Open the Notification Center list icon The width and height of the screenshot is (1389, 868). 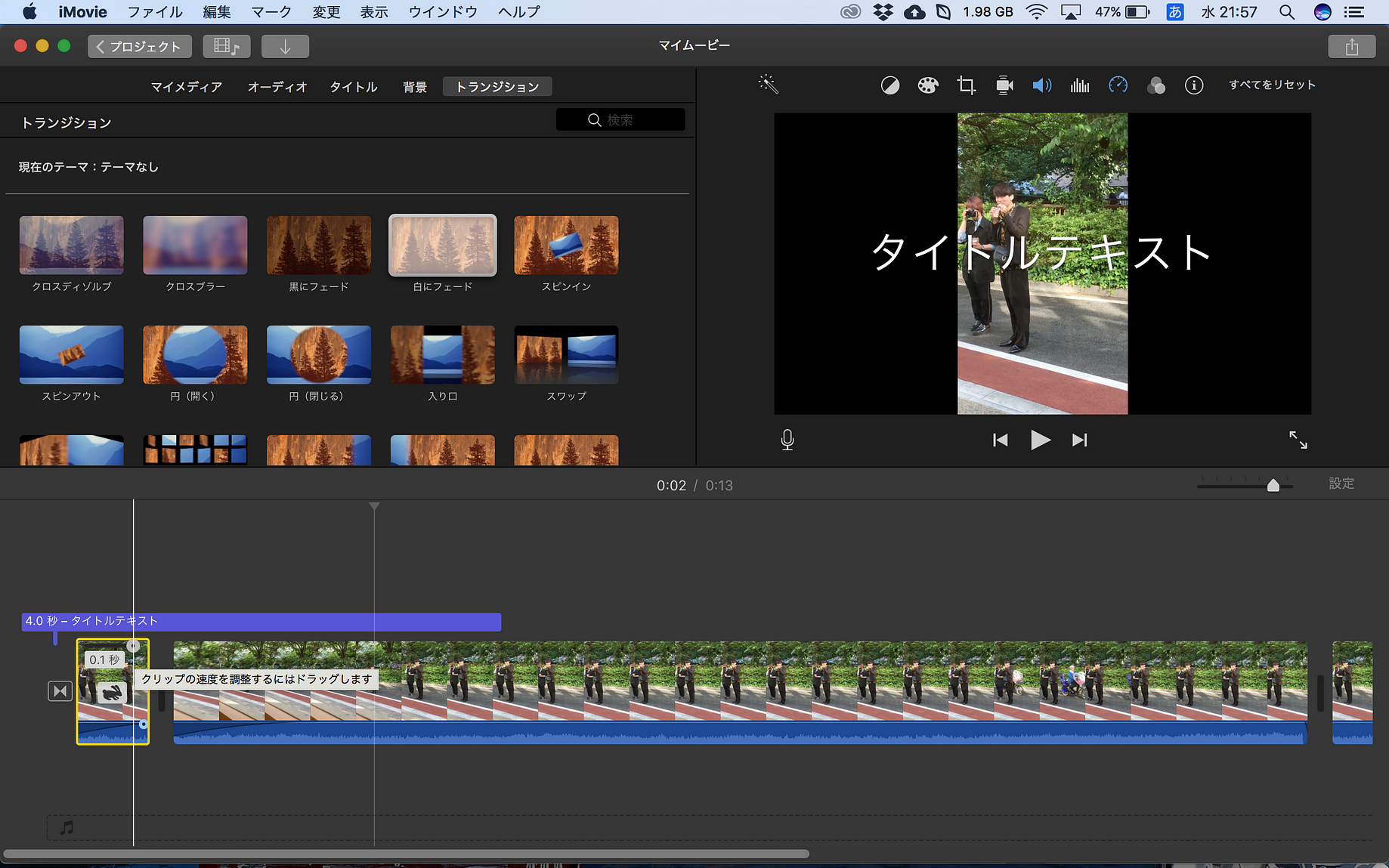pyautogui.click(x=1354, y=12)
